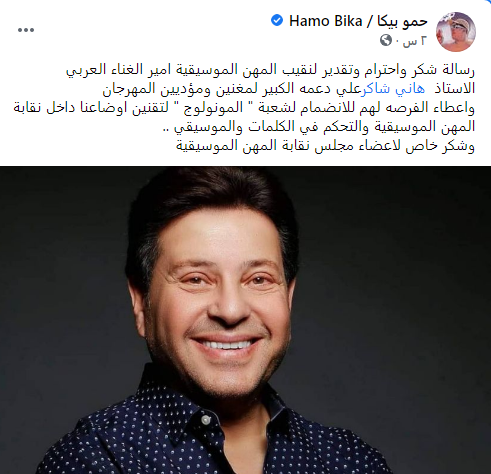This screenshot has height=474, width=491.
Task: Open the attached photo of the smiling man
Action: point(245,320)
